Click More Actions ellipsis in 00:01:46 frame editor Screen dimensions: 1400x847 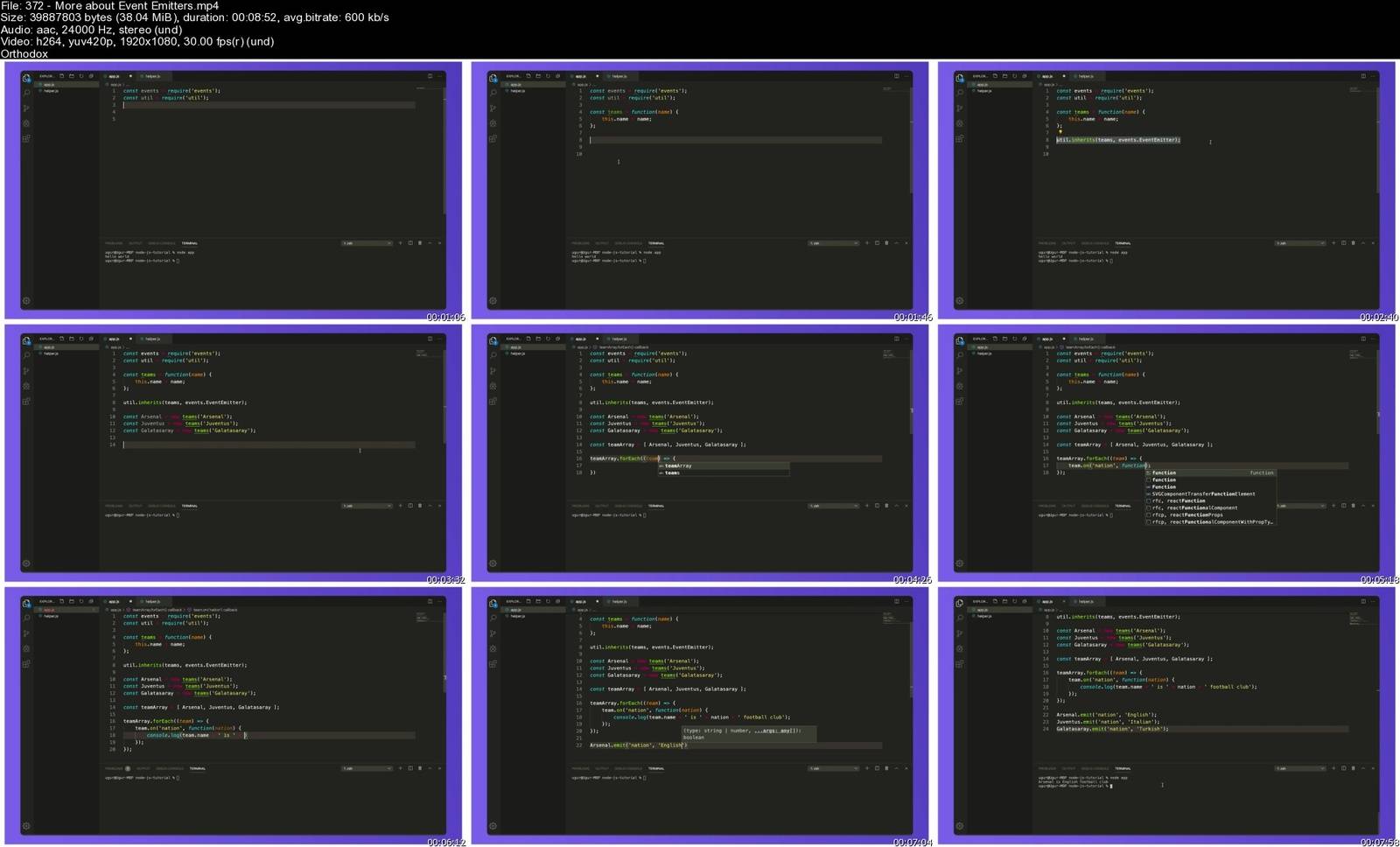click(906, 76)
